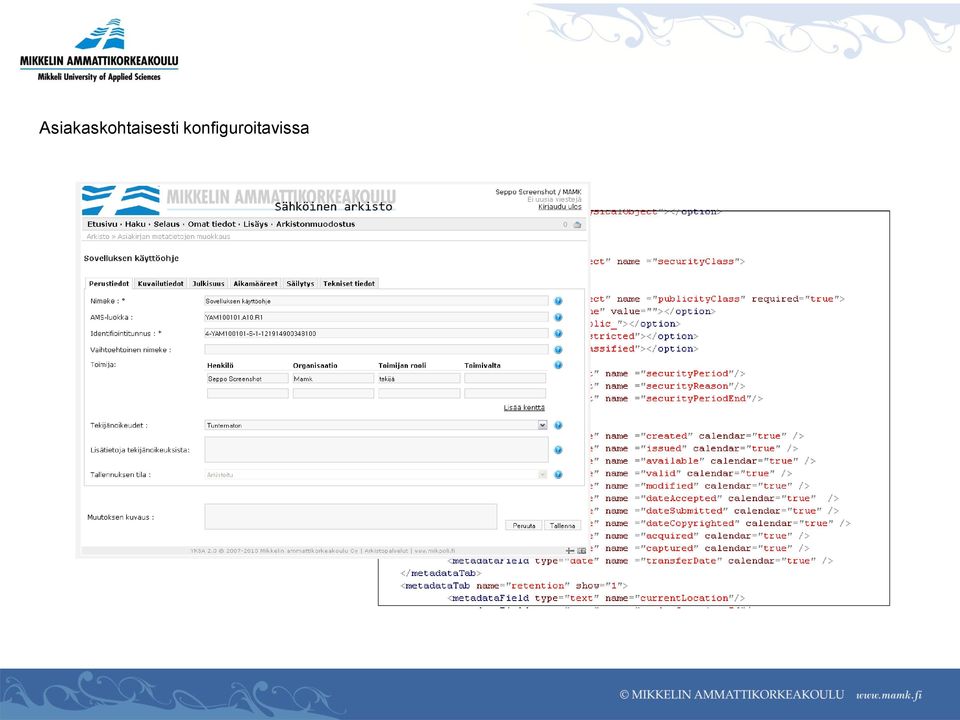The width and height of the screenshot is (960, 720).
Task: Select the Julkisuus tab
Action: (x=208, y=283)
